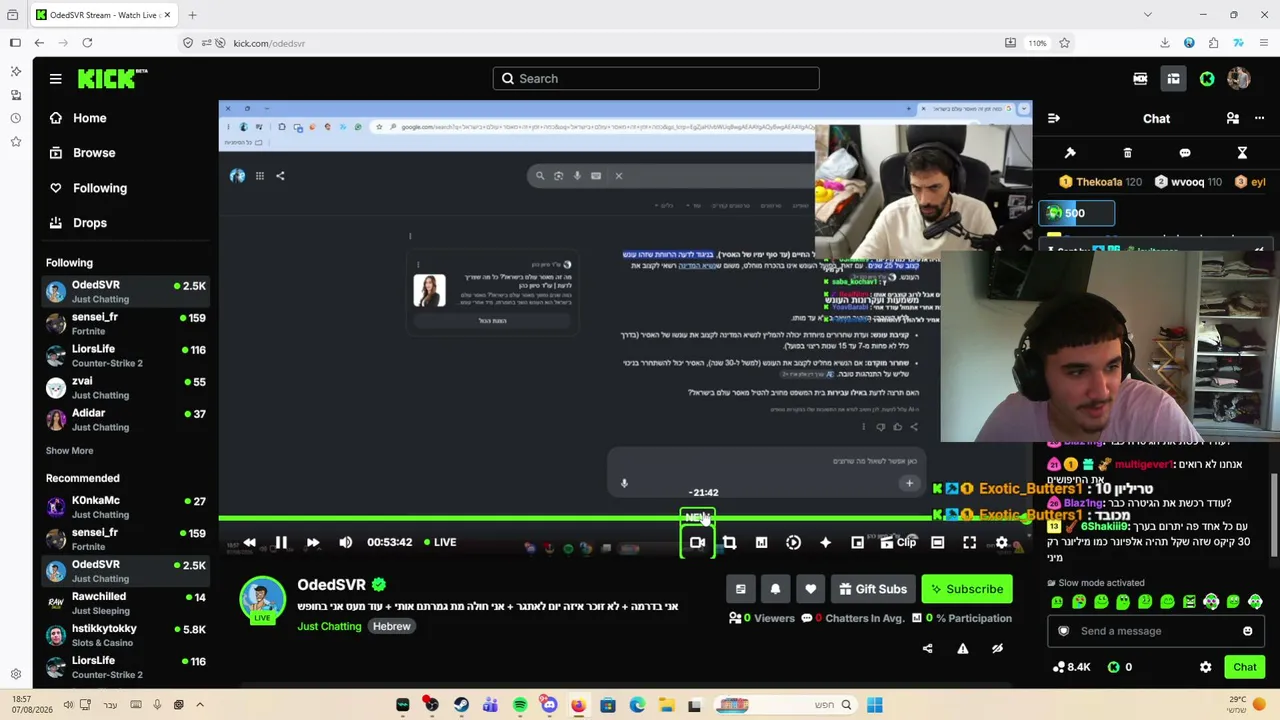The width and height of the screenshot is (1280, 720).
Task: Open K0nkaMc recommended channel
Action: (125, 507)
